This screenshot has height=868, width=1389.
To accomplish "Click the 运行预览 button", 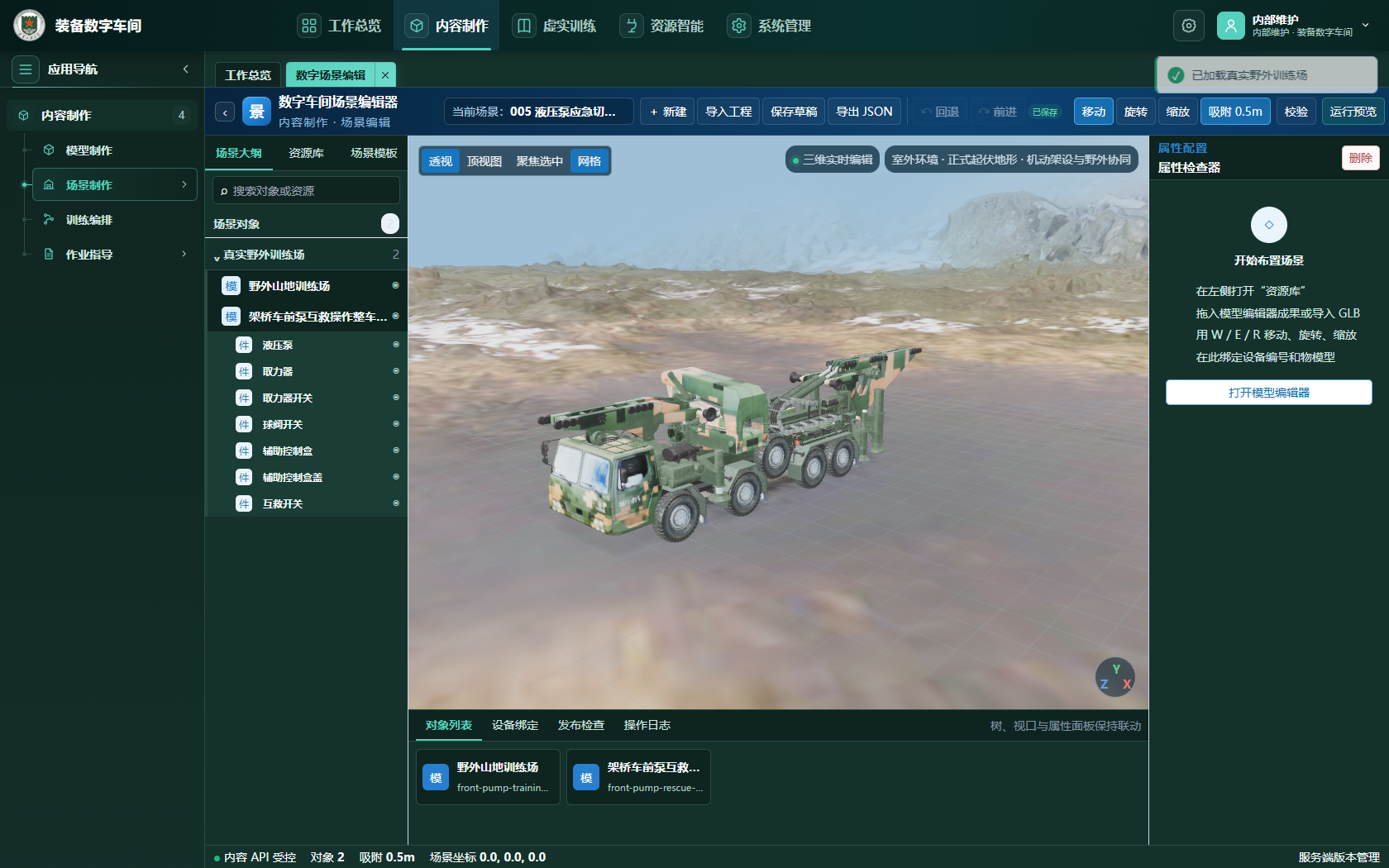I will [1353, 112].
